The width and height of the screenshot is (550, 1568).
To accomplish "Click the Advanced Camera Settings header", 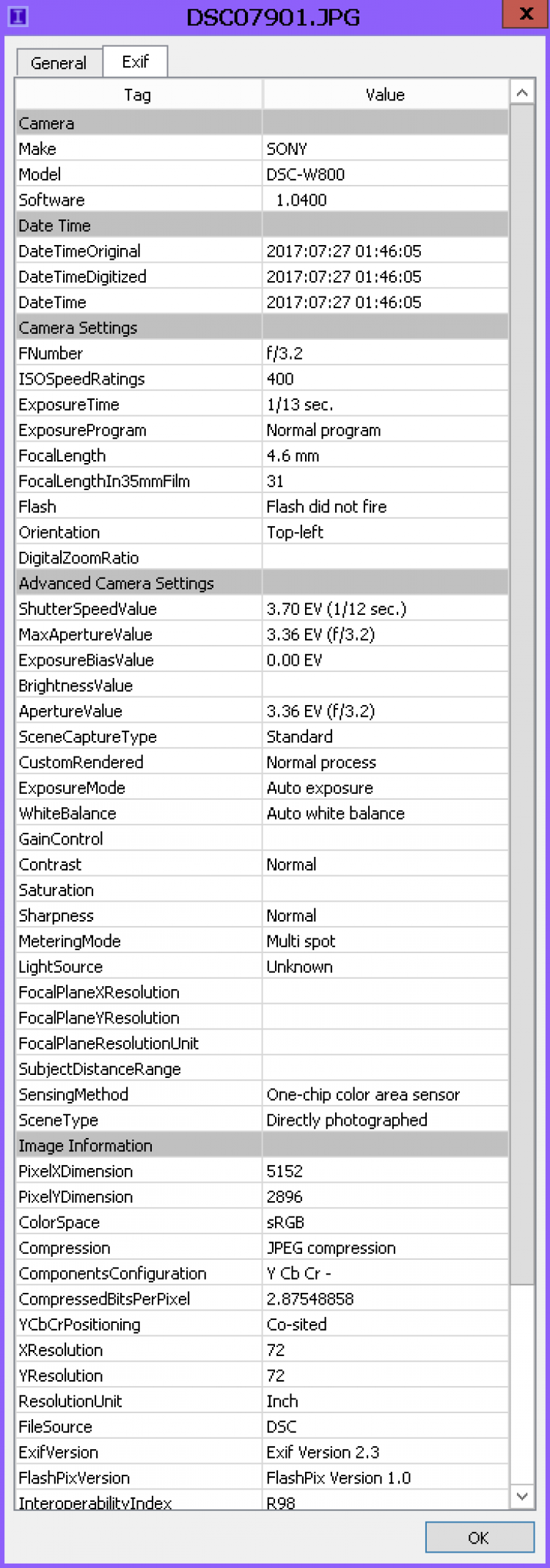I will pos(117,583).
